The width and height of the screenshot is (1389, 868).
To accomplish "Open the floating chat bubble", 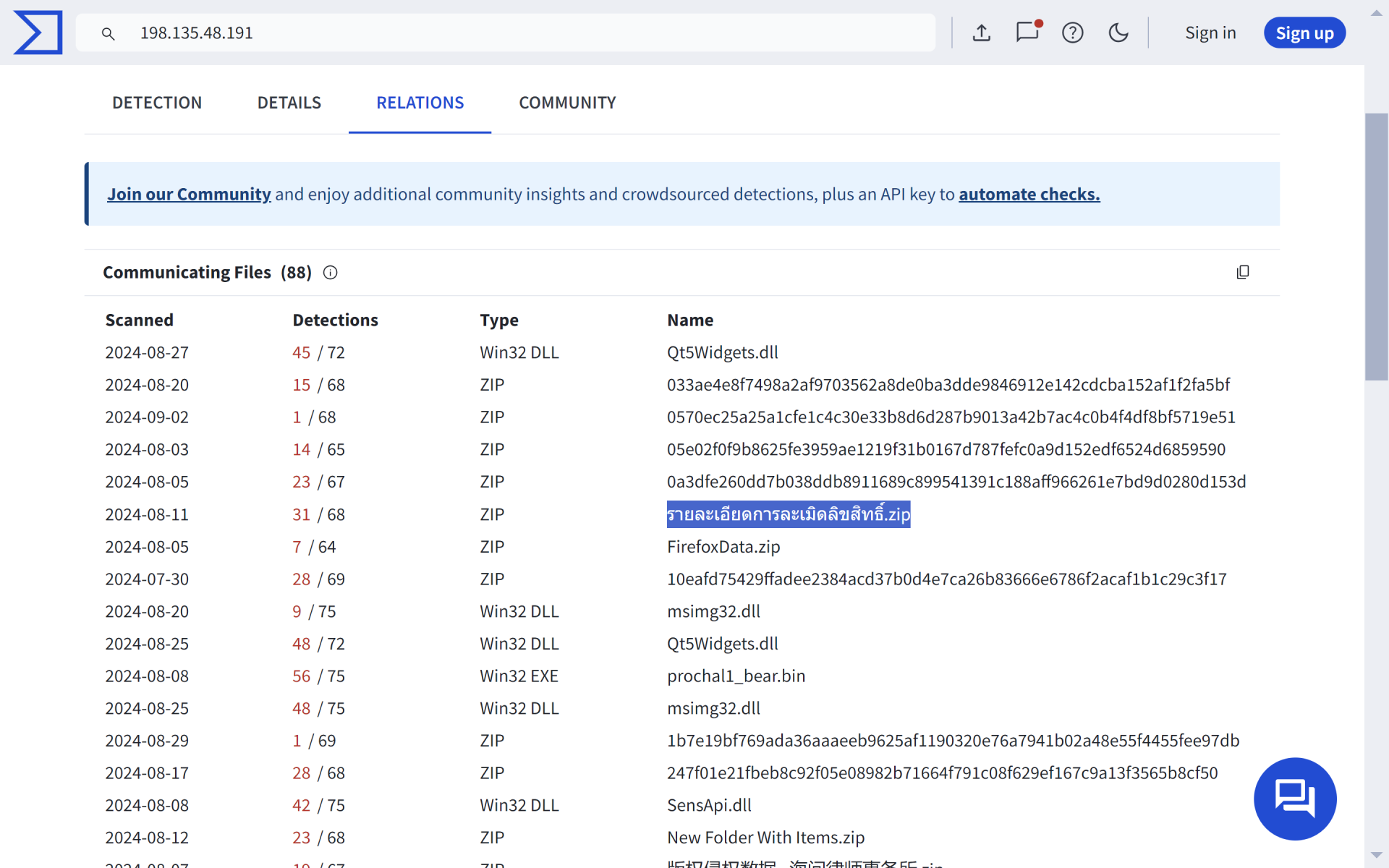I will 1295,799.
